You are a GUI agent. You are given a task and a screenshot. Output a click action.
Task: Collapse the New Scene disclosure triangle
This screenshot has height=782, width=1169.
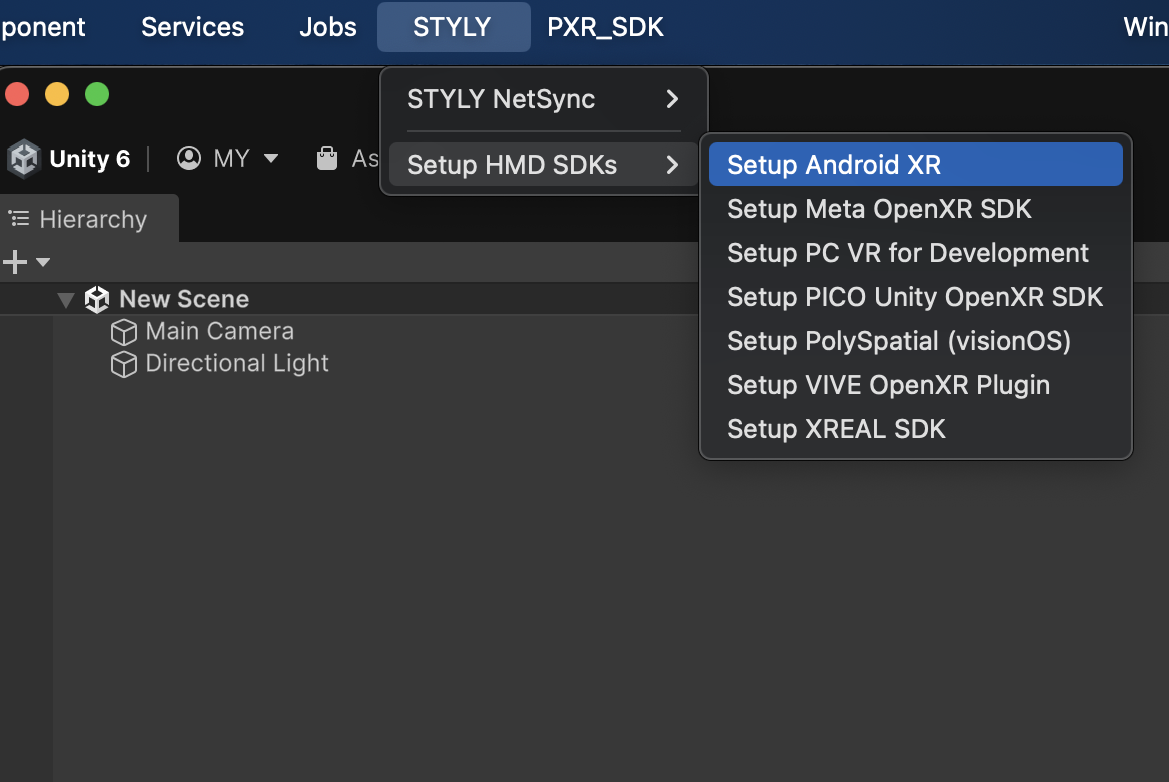pyautogui.click(x=65, y=298)
